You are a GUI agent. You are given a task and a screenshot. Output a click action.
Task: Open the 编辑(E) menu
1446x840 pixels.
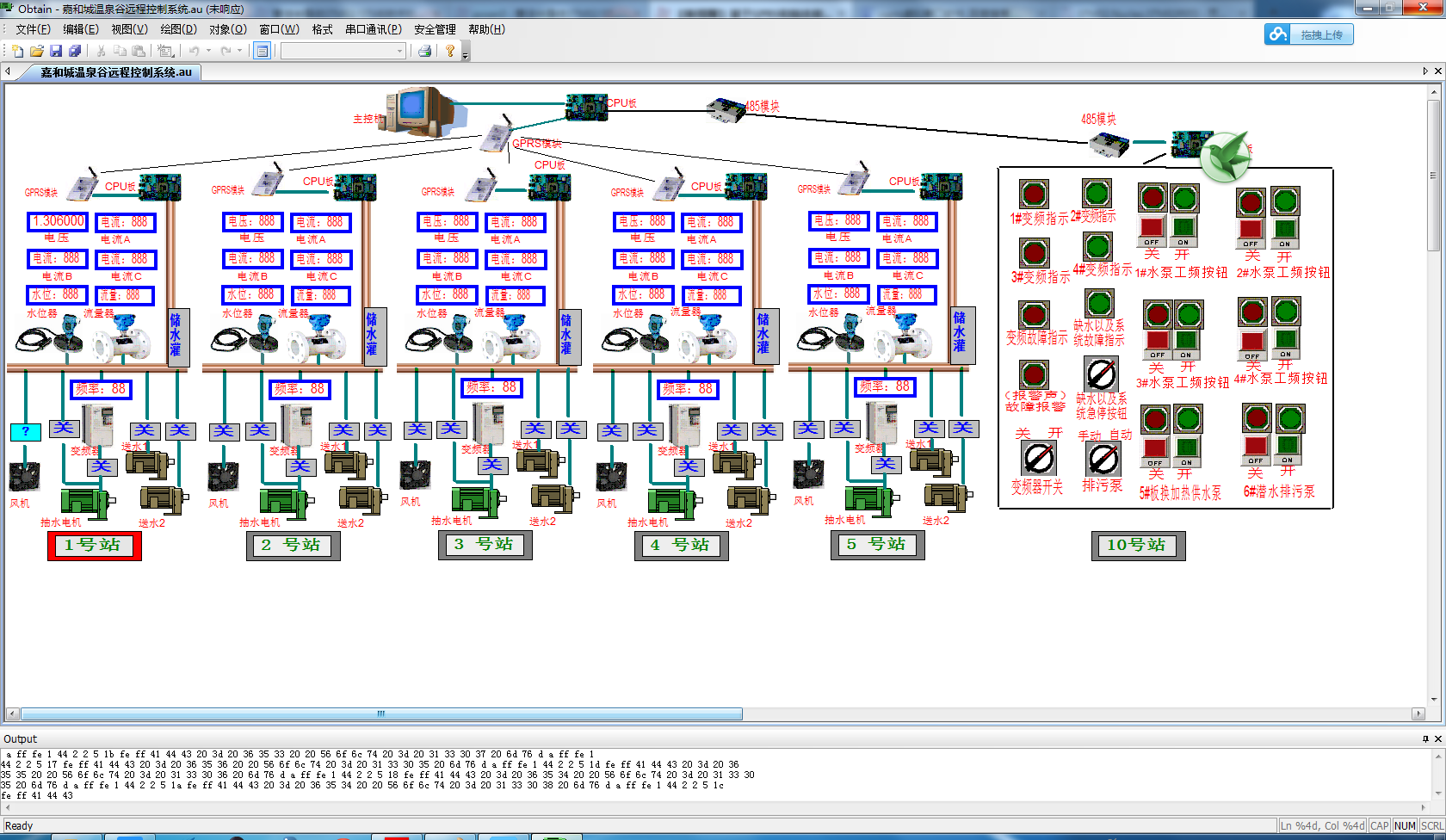click(80, 29)
